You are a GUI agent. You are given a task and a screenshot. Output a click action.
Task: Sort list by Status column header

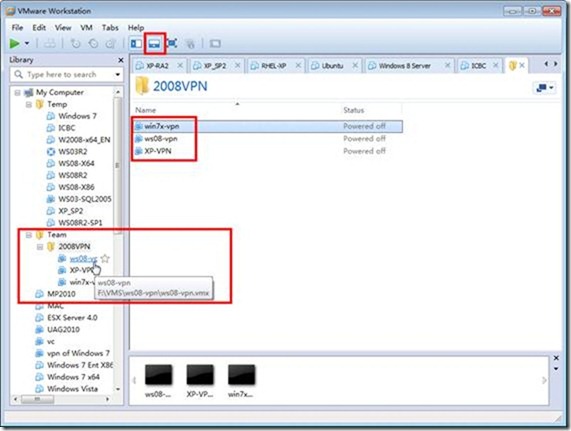[354, 110]
